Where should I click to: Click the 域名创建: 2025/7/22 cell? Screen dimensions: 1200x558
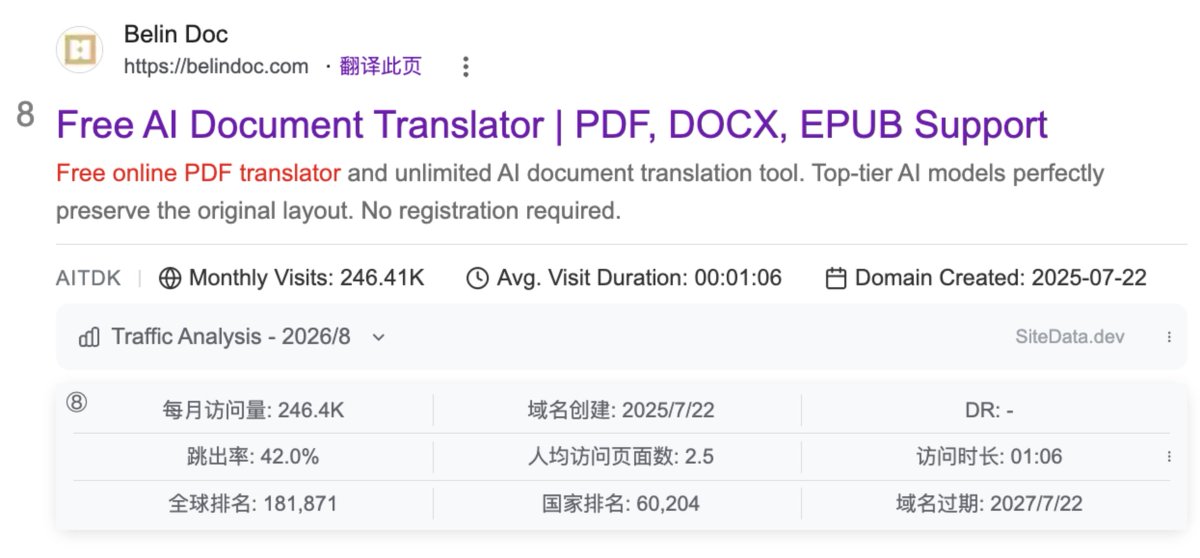(x=621, y=410)
